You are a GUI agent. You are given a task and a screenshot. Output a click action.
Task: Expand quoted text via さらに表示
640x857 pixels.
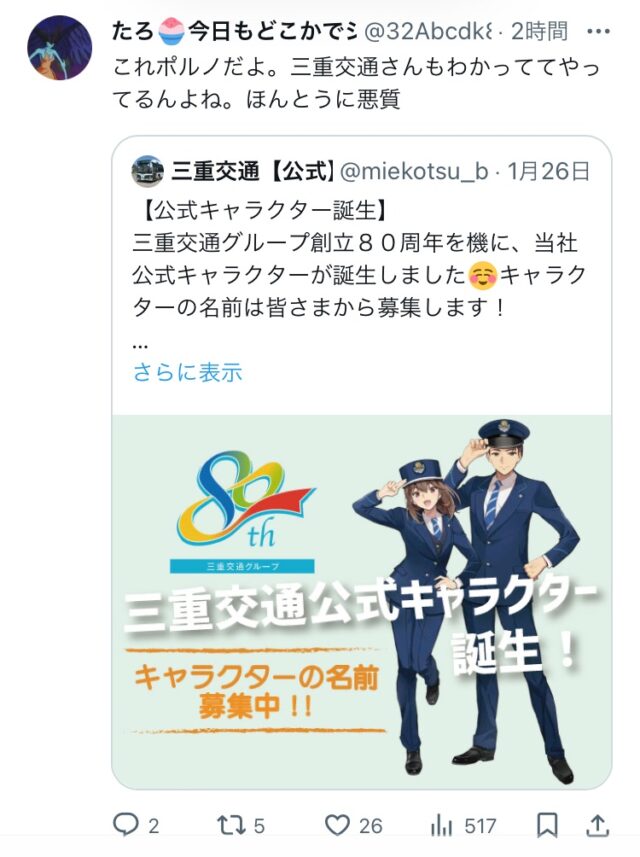(x=187, y=372)
